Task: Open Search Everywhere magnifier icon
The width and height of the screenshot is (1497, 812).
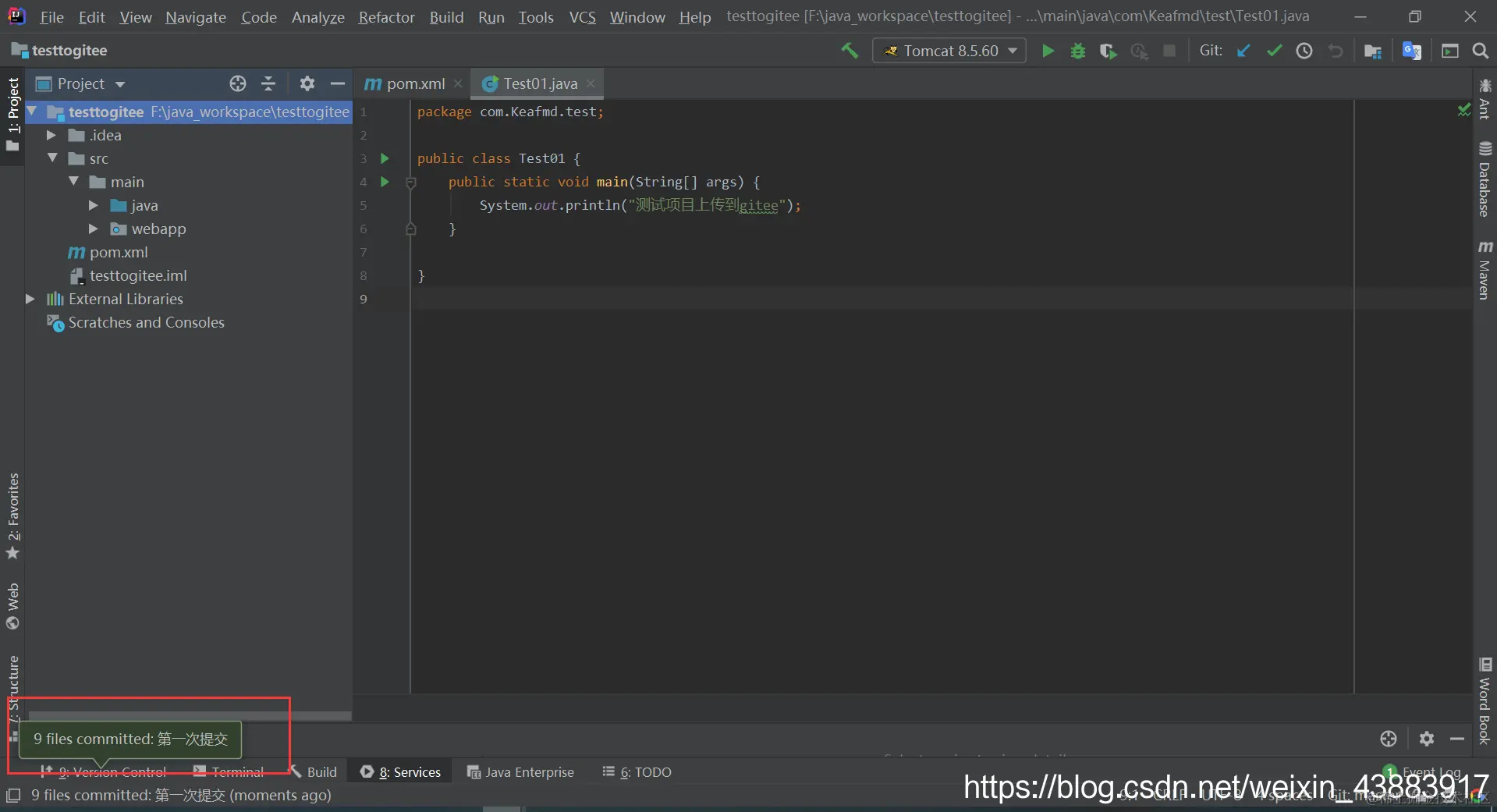Action: coord(1480,51)
